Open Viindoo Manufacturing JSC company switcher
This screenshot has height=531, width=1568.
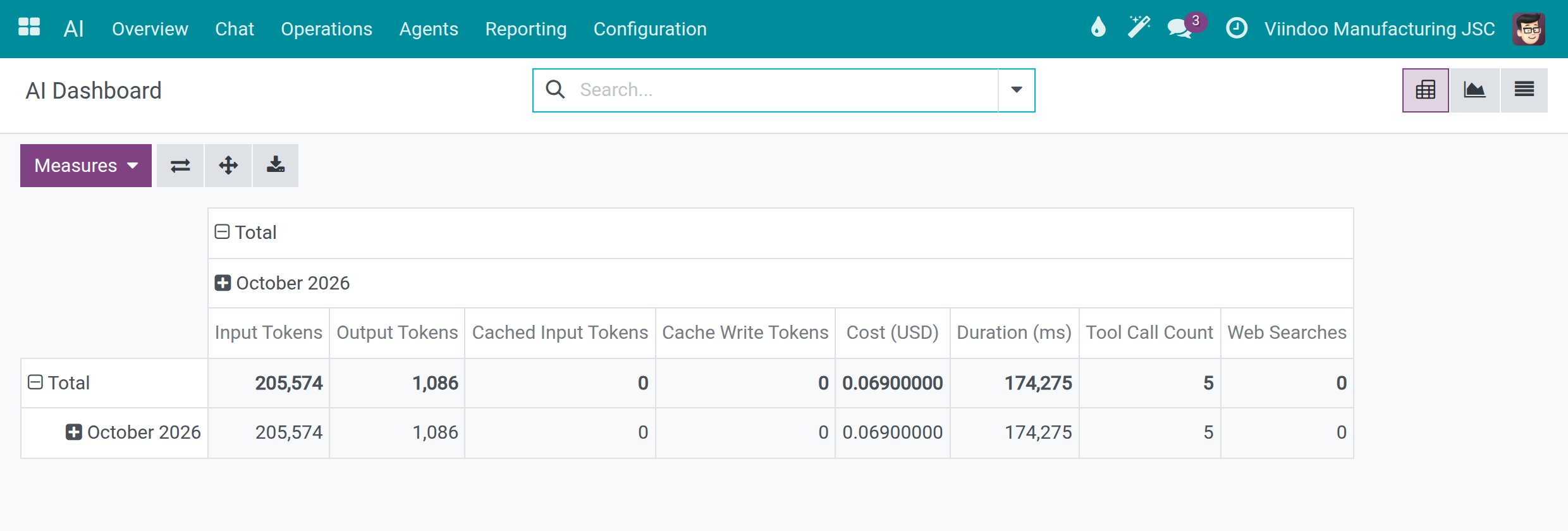1380,29
